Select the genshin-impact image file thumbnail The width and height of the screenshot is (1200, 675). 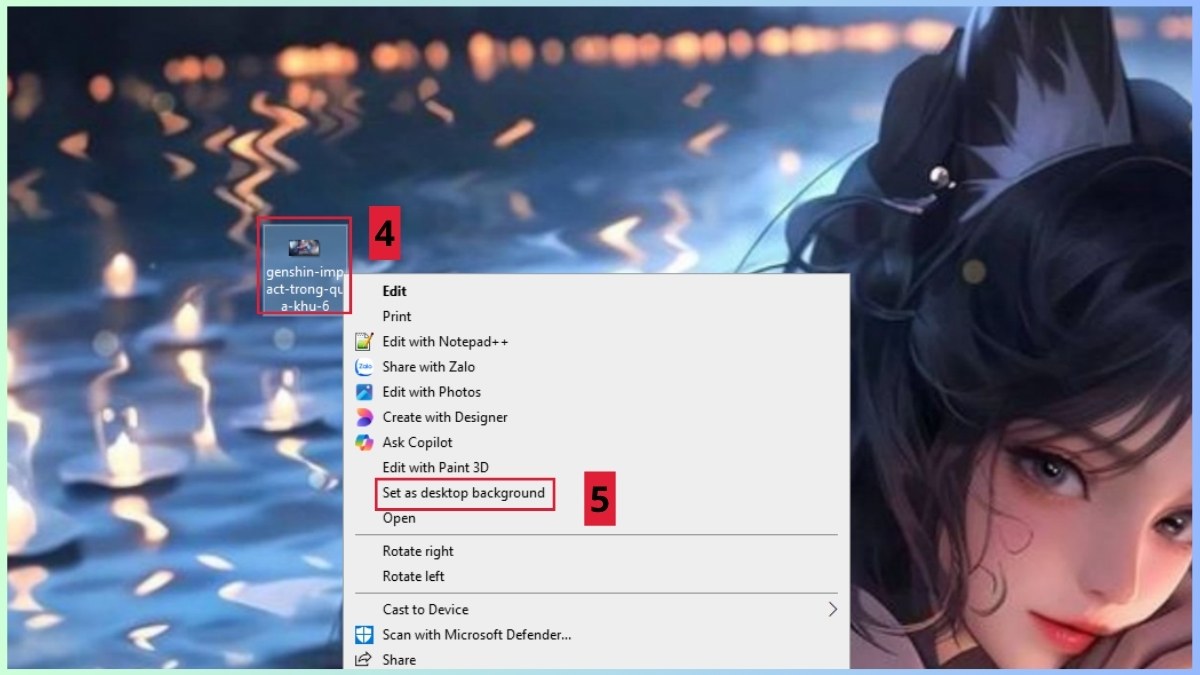304,247
